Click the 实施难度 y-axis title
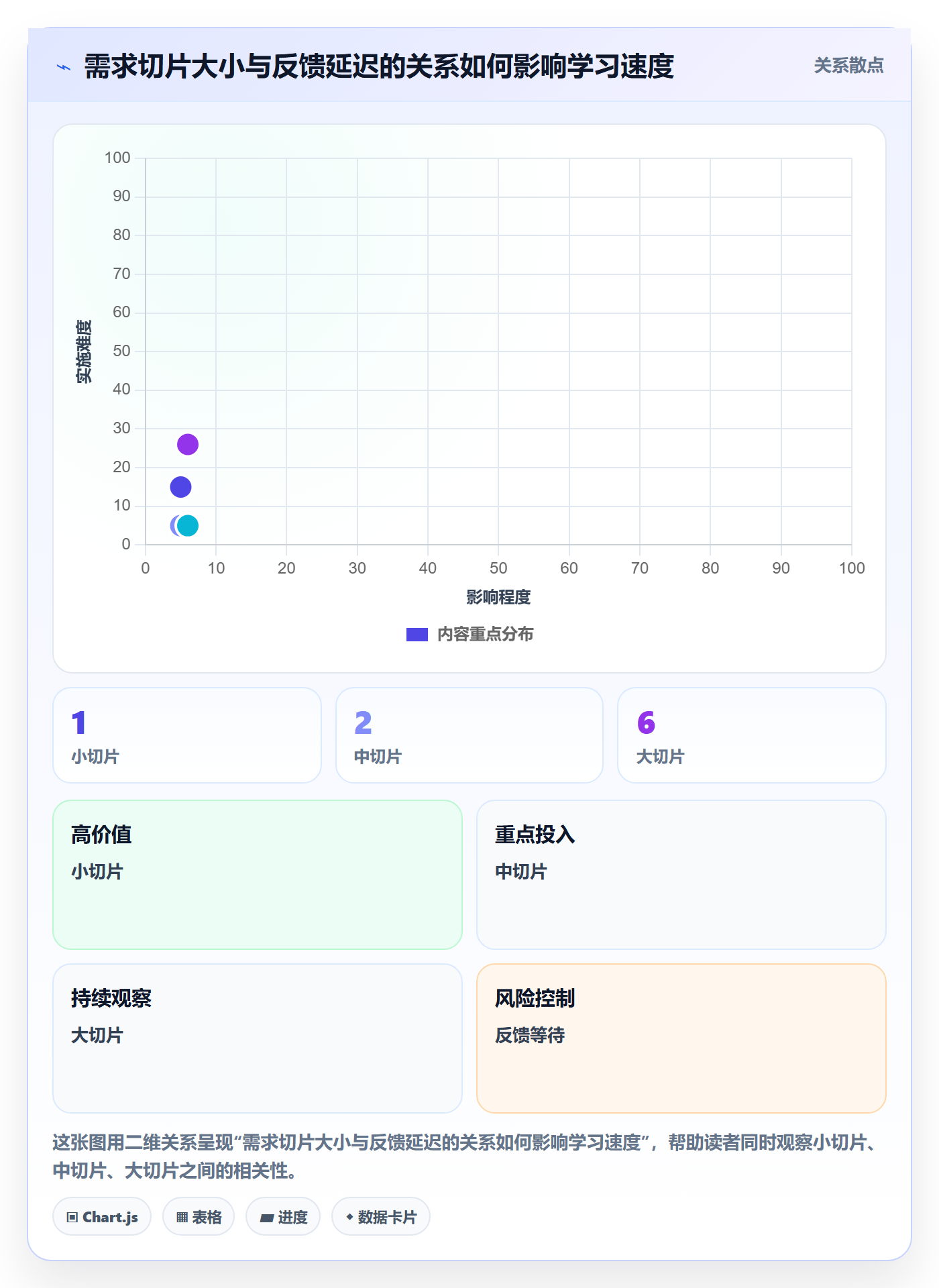Viewport: 939px width, 1288px height. (84, 351)
